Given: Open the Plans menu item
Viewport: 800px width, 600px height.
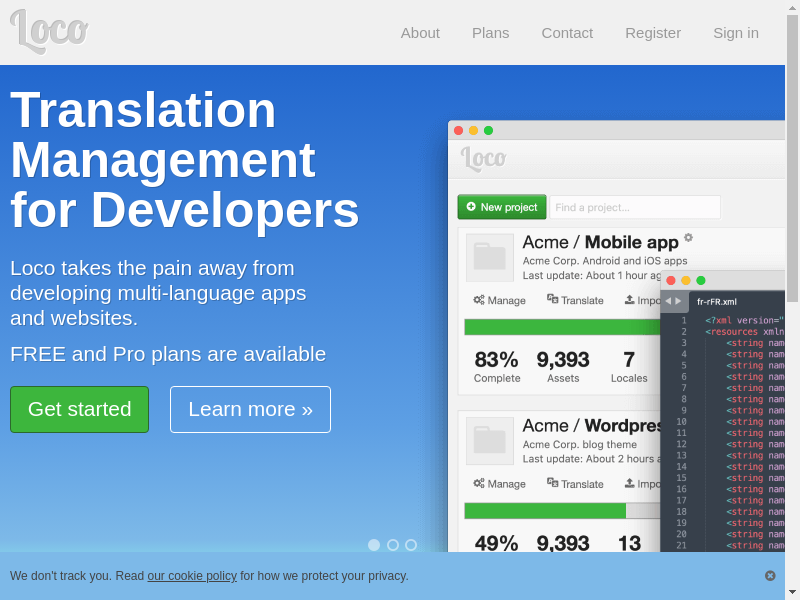Looking at the screenshot, I should click(x=490, y=33).
